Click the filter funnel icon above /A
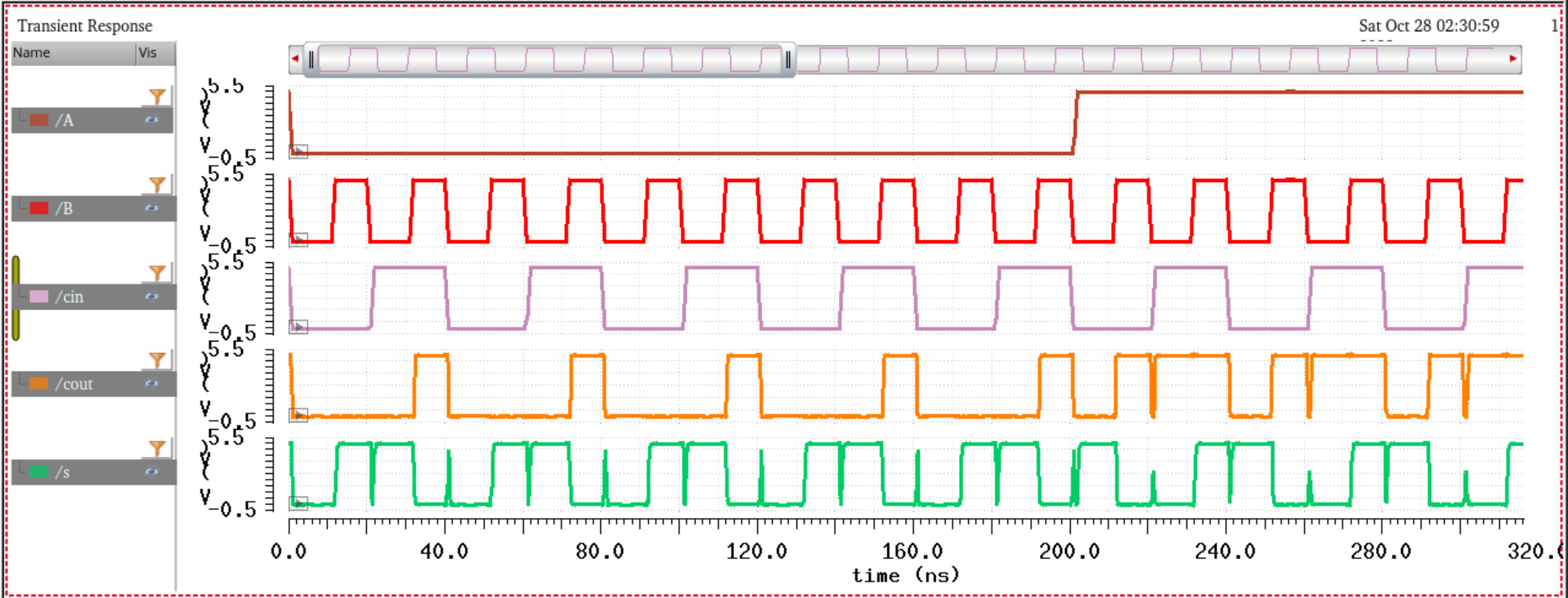 pos(157,96)
